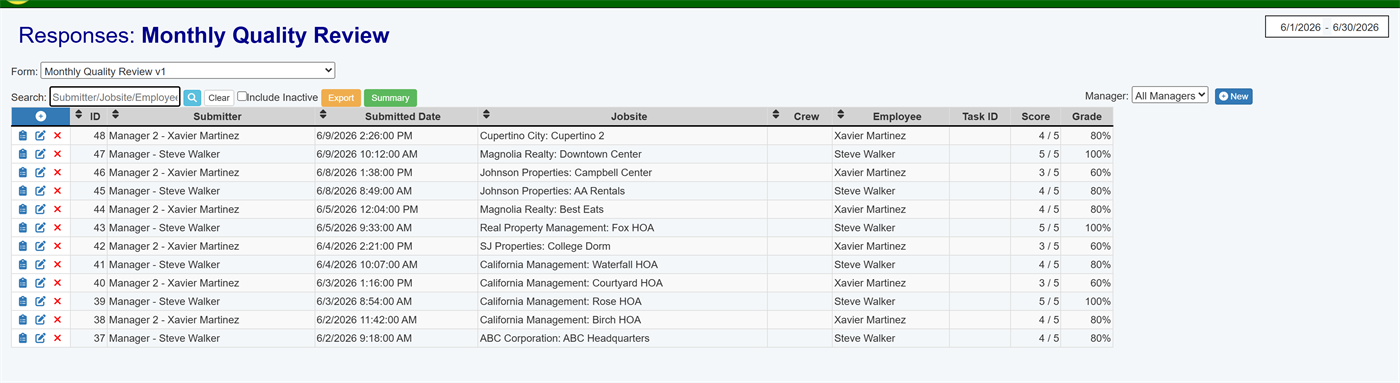This screenshot has width=1400, height=383.
Task: Edit response 48 with the pencil icon
Action: (40, 136)
